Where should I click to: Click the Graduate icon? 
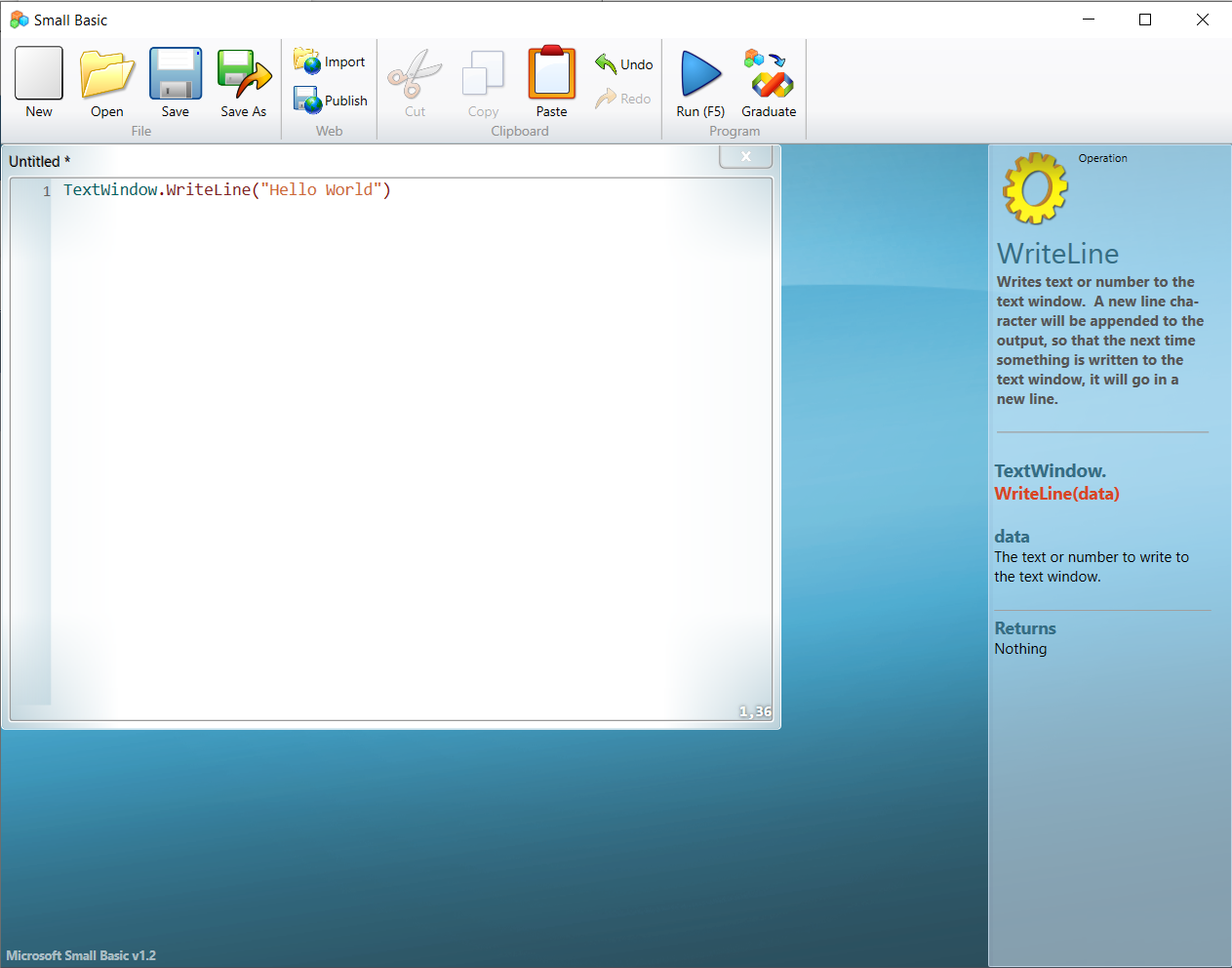[x=769, y=74]
